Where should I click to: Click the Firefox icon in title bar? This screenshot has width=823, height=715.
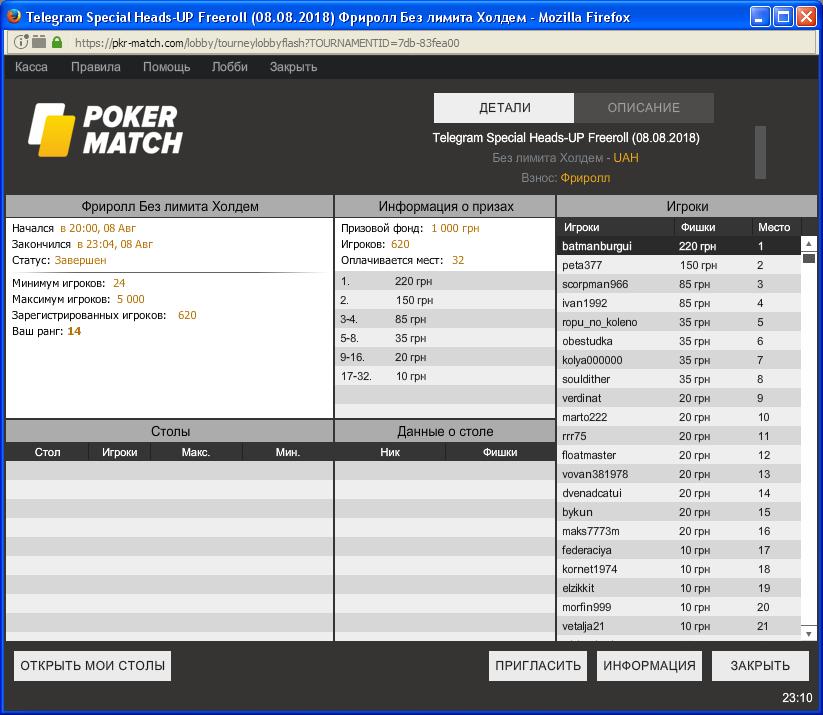coord(14,17)
